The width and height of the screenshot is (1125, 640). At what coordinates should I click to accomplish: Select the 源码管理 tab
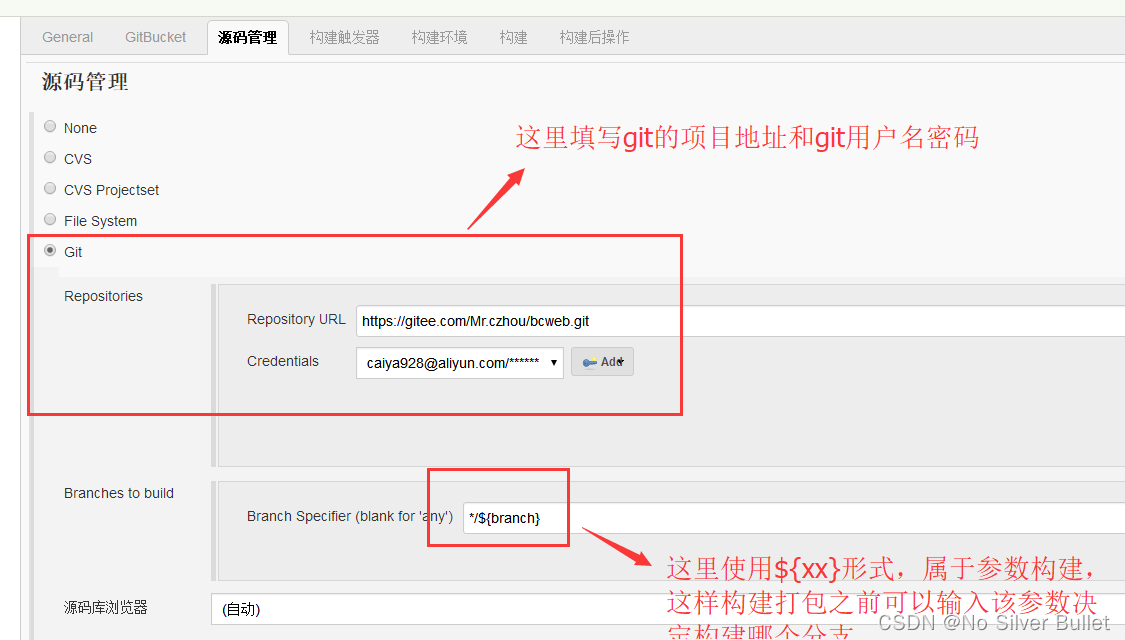click(x=248, y=37)
